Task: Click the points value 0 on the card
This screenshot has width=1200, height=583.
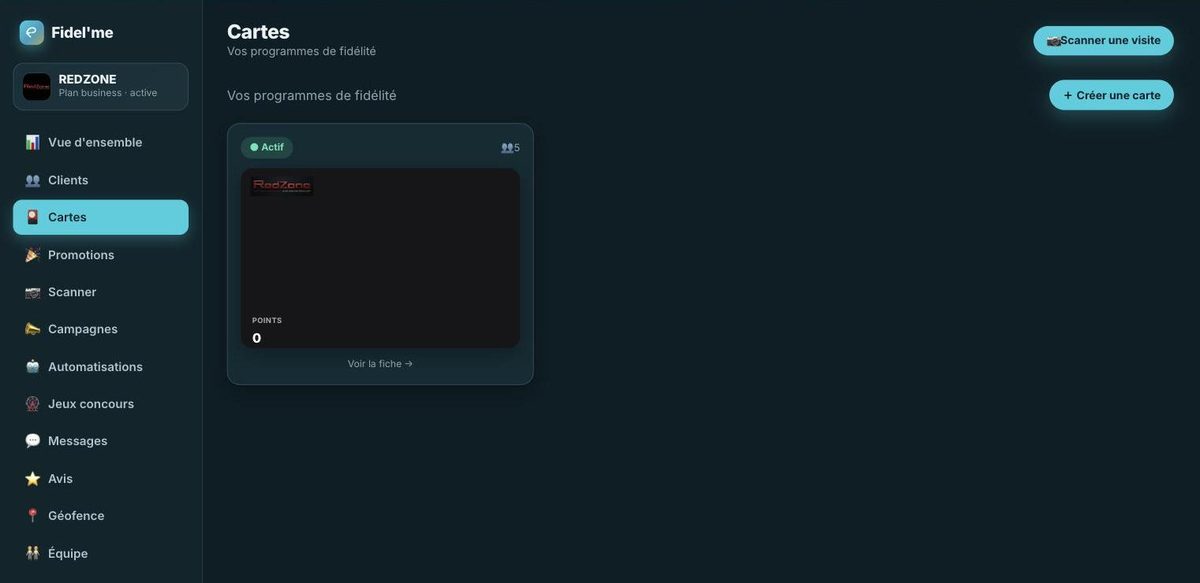Action: coord(257,338)
